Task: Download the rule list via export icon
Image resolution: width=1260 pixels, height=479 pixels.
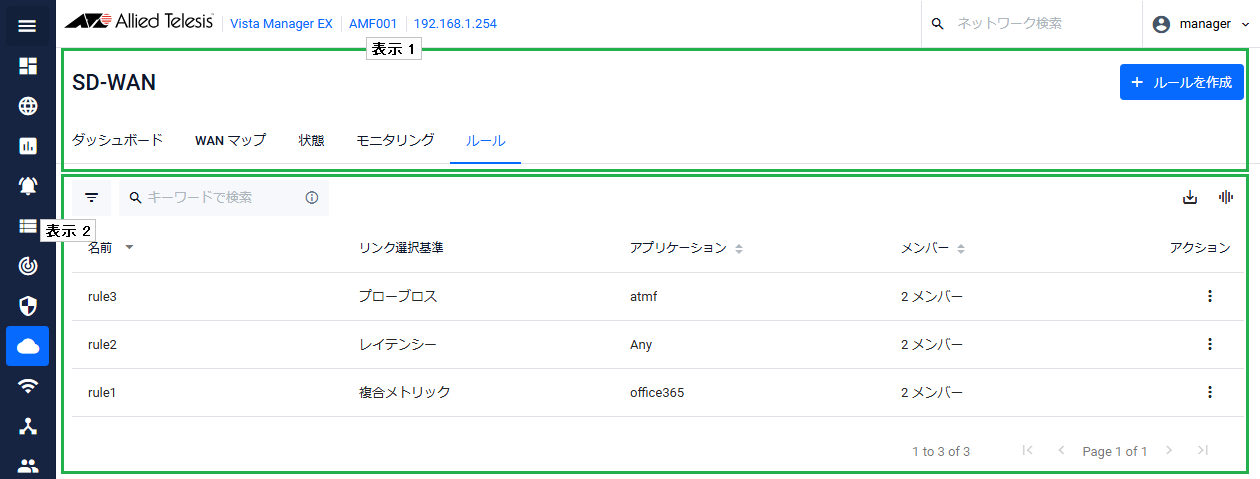Action: [x=1190, y=198]
